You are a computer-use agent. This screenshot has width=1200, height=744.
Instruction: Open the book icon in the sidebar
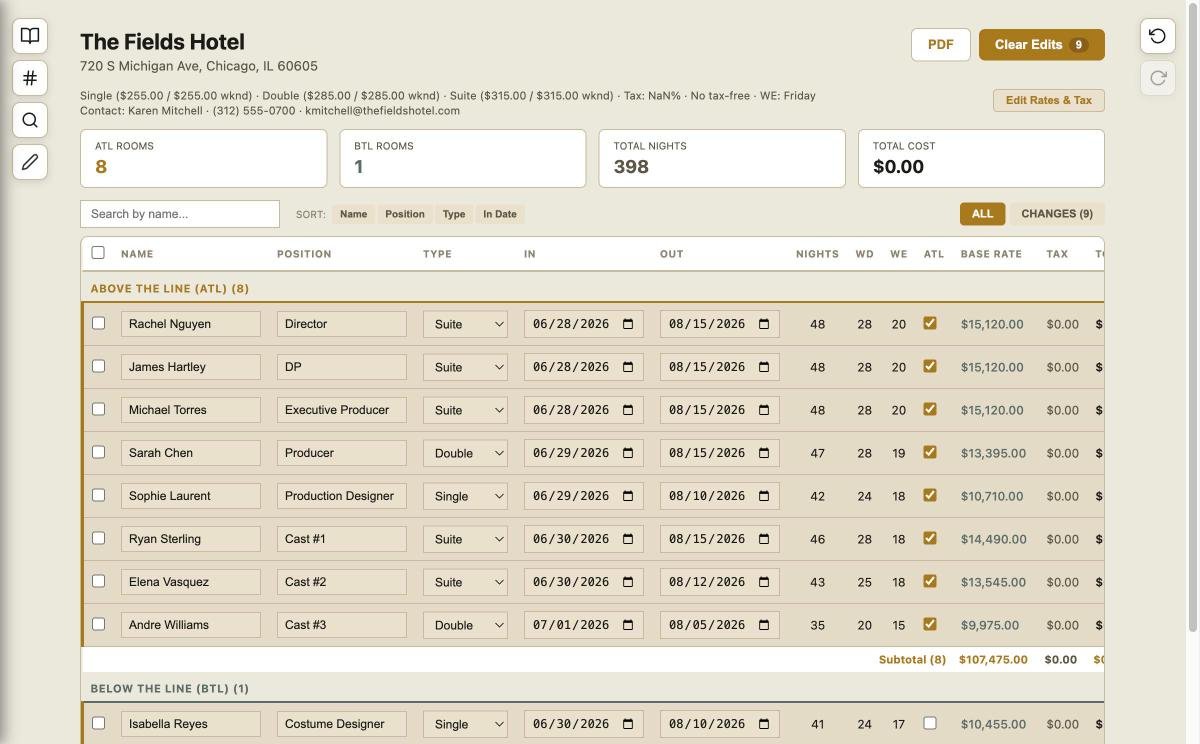point(30,36)
